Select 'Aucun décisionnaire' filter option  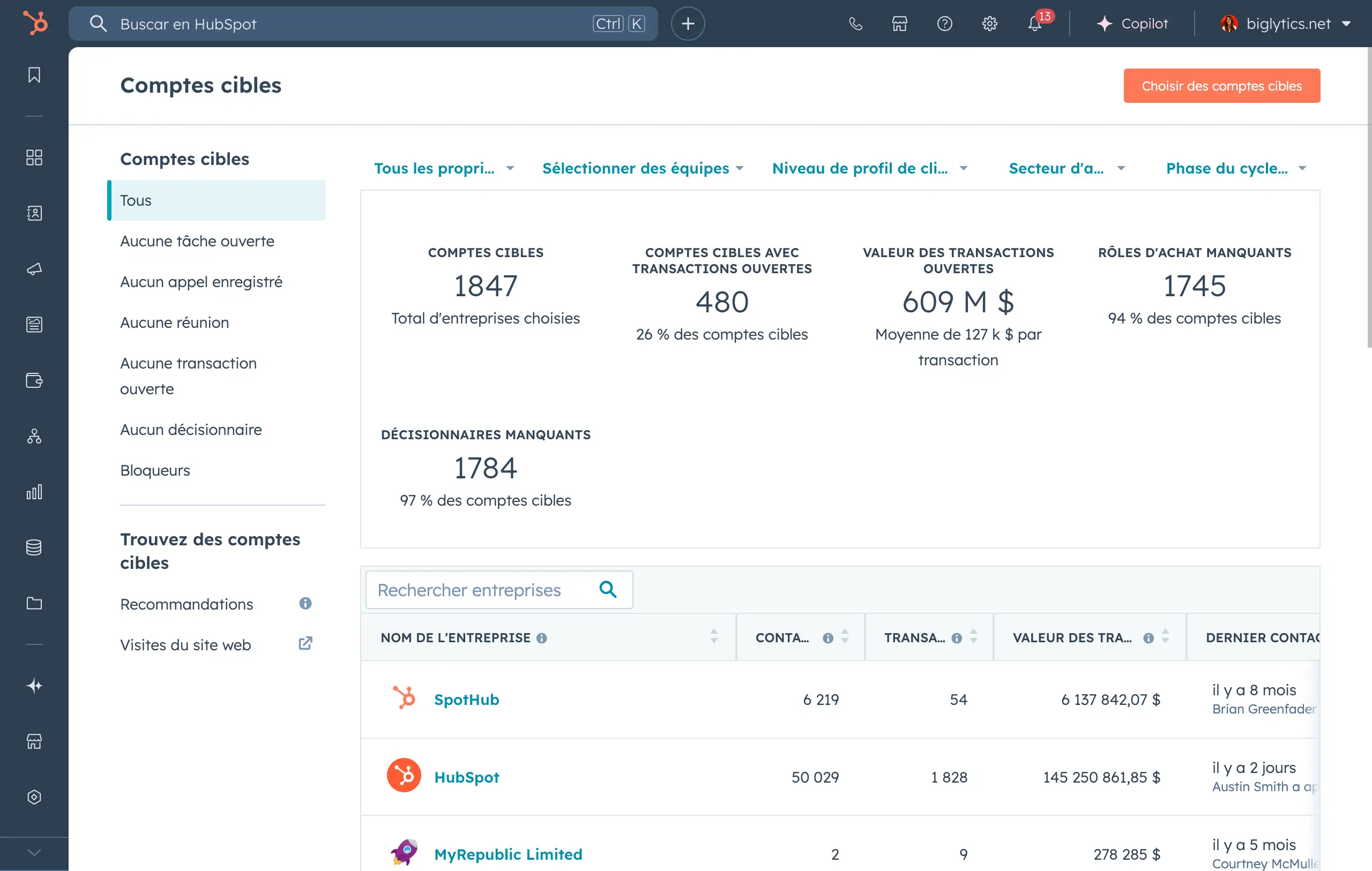click(x=190, y=429)
